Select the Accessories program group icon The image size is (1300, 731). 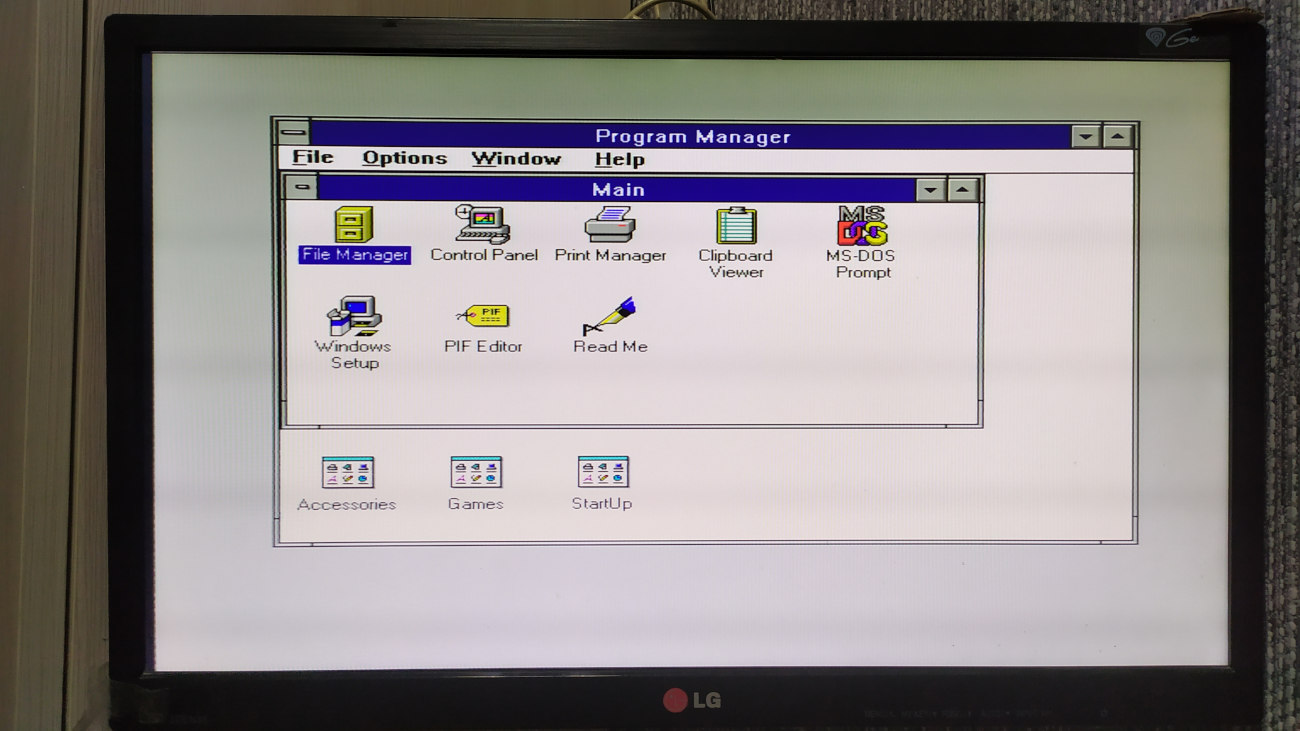pos(348,473)
